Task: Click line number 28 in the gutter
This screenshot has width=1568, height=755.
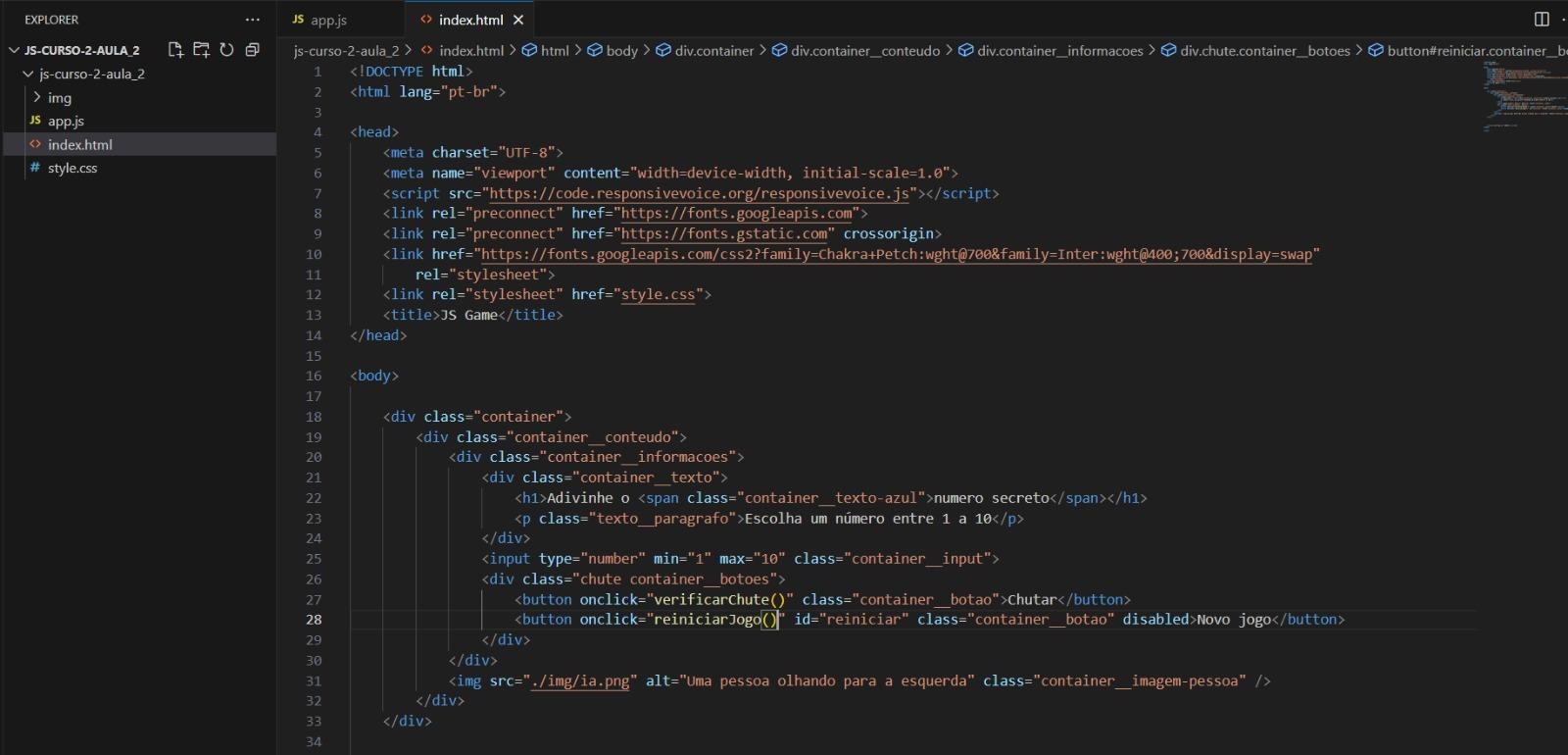Action: pos(314,620)
